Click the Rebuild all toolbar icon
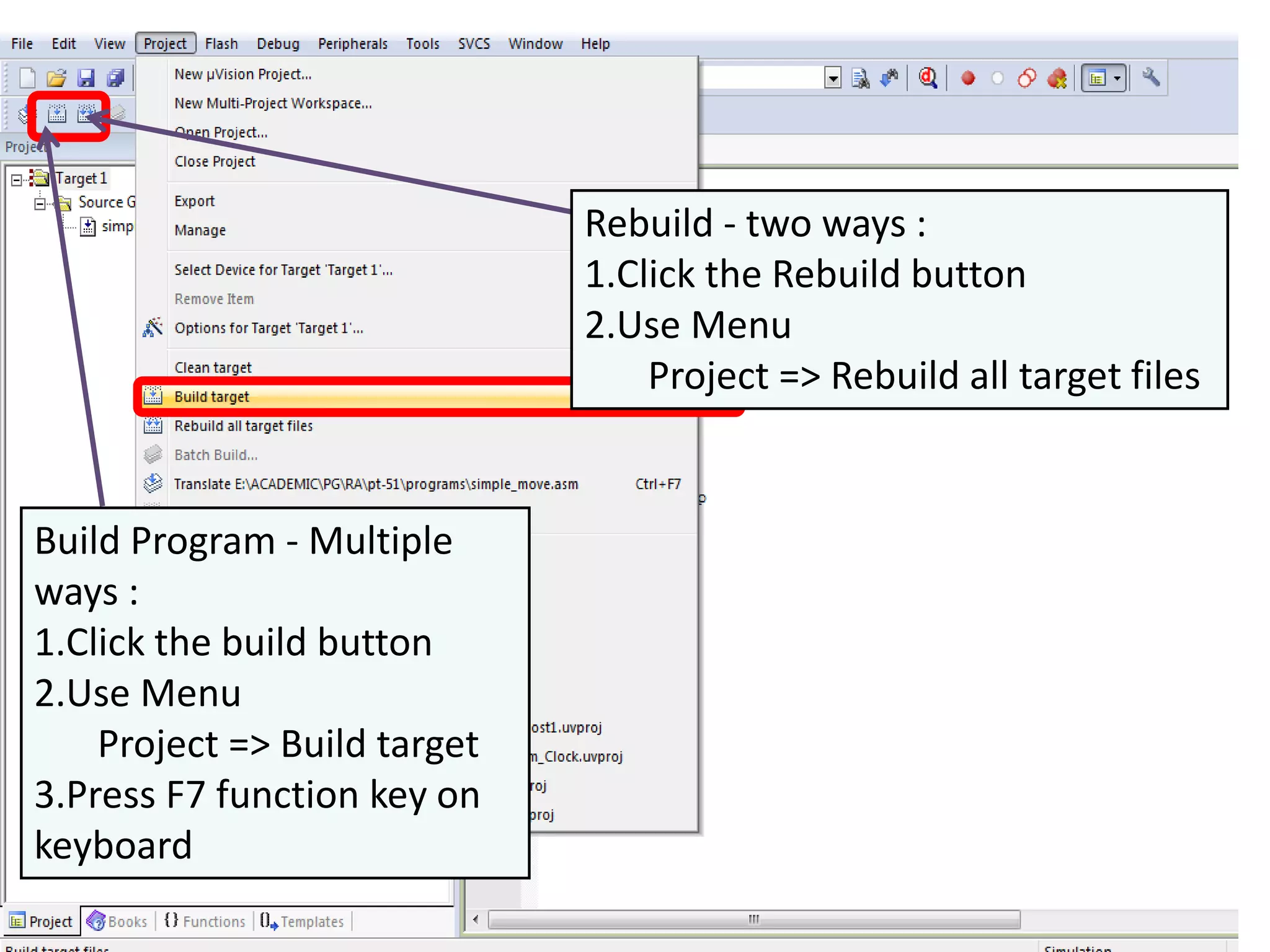This screenshot has width=1270, height=952. point(86,114)
